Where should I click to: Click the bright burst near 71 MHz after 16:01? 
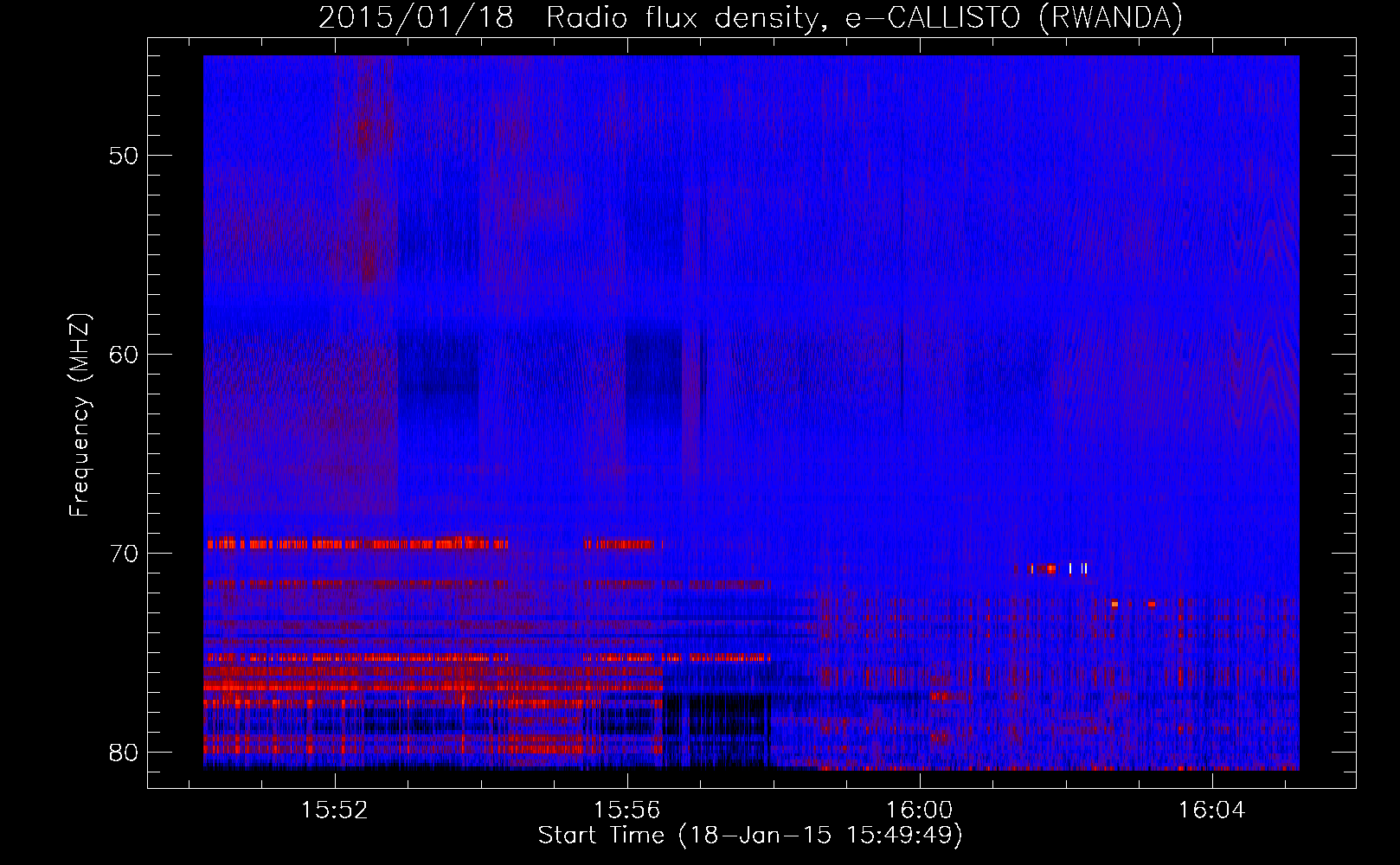tap(1057, 568)
